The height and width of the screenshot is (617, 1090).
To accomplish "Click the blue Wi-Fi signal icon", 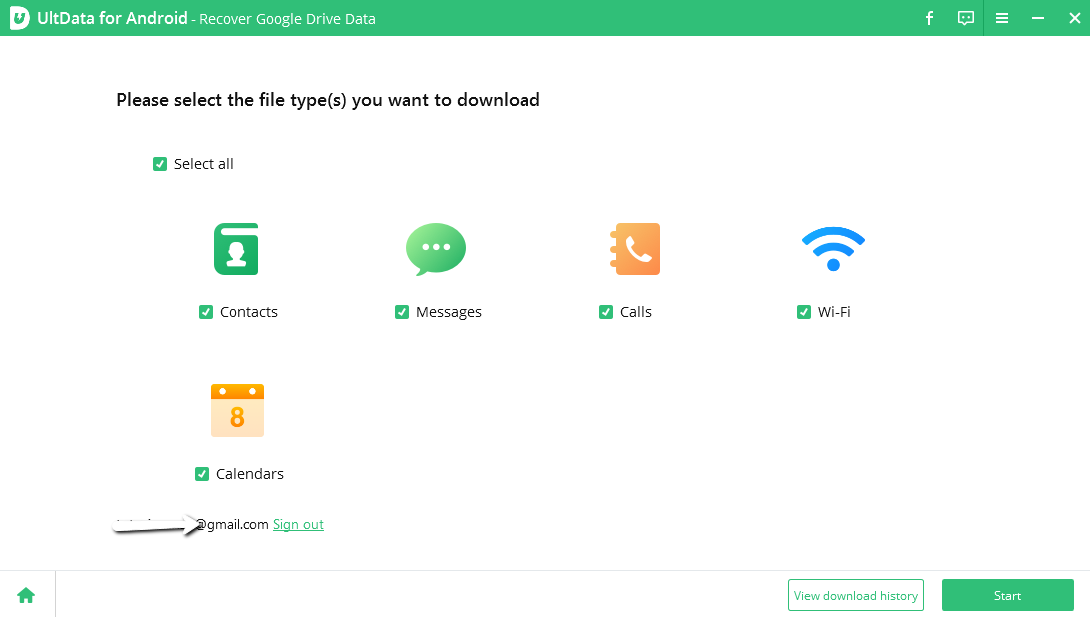I will [833, 249].
